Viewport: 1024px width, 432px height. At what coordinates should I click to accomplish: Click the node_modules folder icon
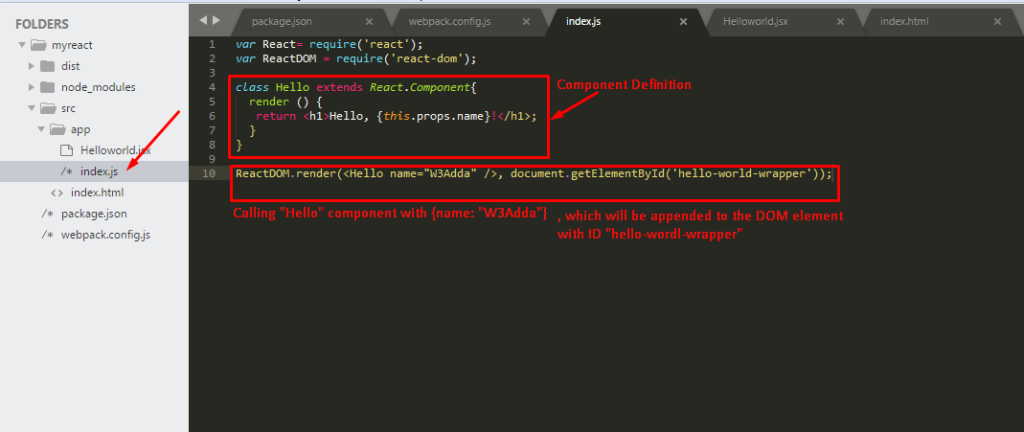click(48, 87)
